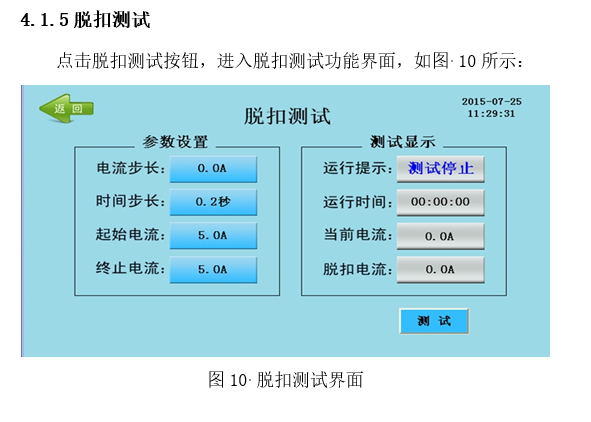Click the 参数设置 group header
The height and width of the screenshot is (422, 591).
(x=175, y=142)
